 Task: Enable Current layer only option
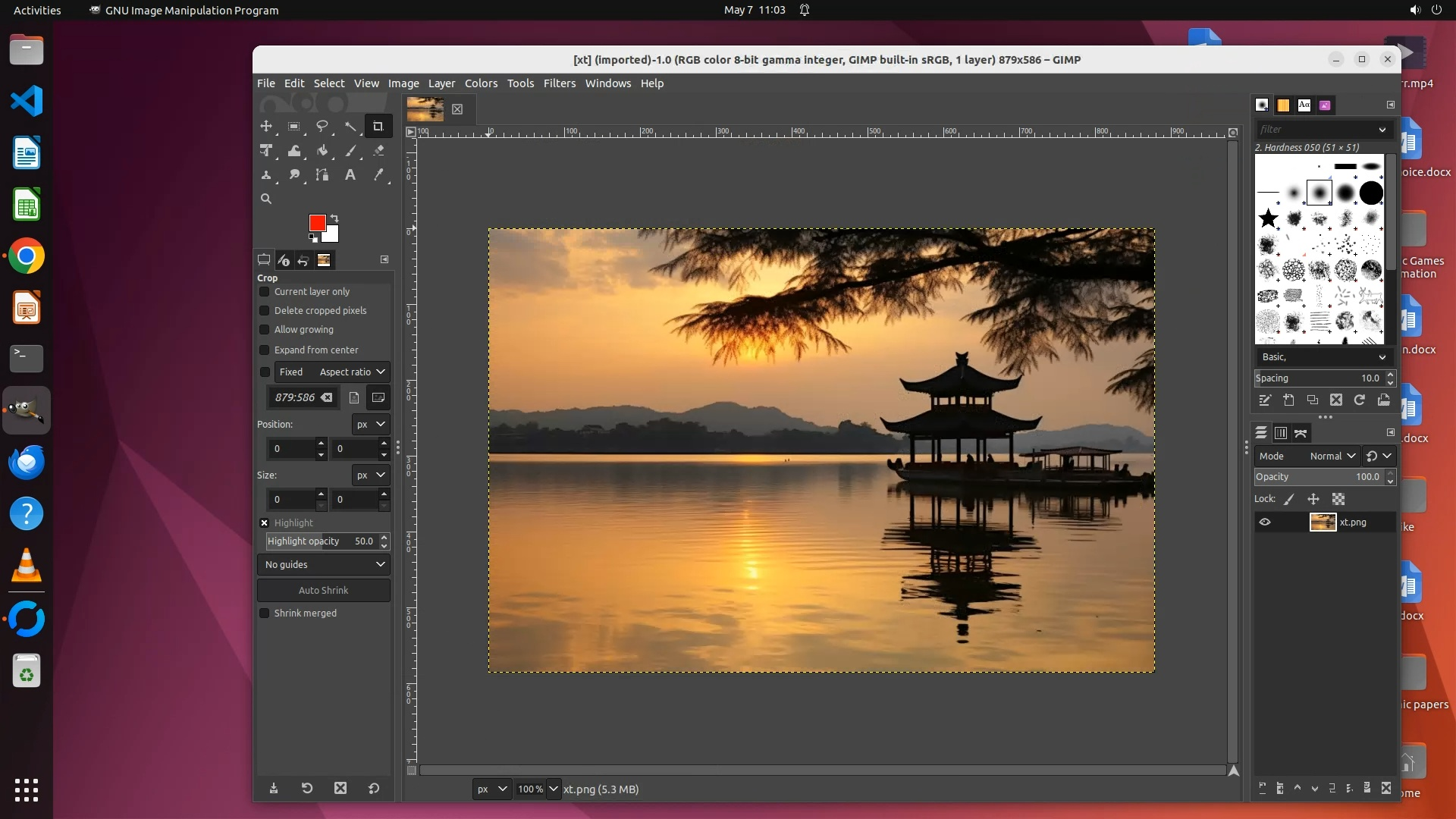point(265,292)
